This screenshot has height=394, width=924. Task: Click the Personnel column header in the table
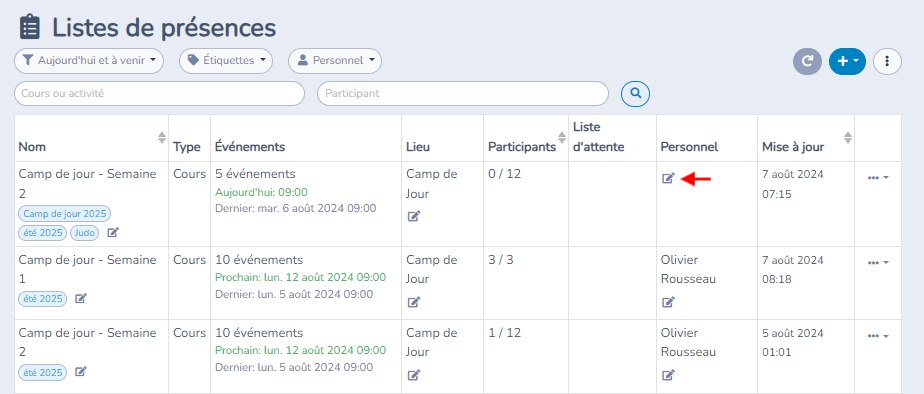[x=689, y=147]
